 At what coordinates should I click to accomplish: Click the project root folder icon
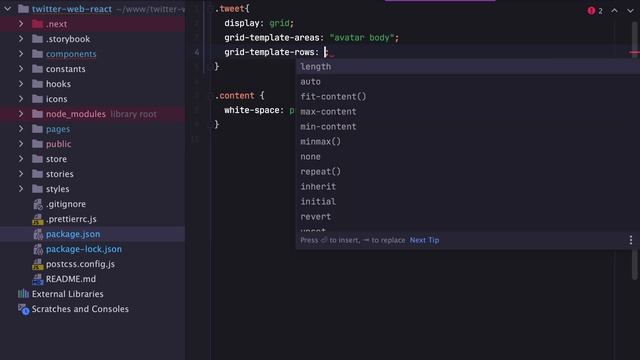23,9
